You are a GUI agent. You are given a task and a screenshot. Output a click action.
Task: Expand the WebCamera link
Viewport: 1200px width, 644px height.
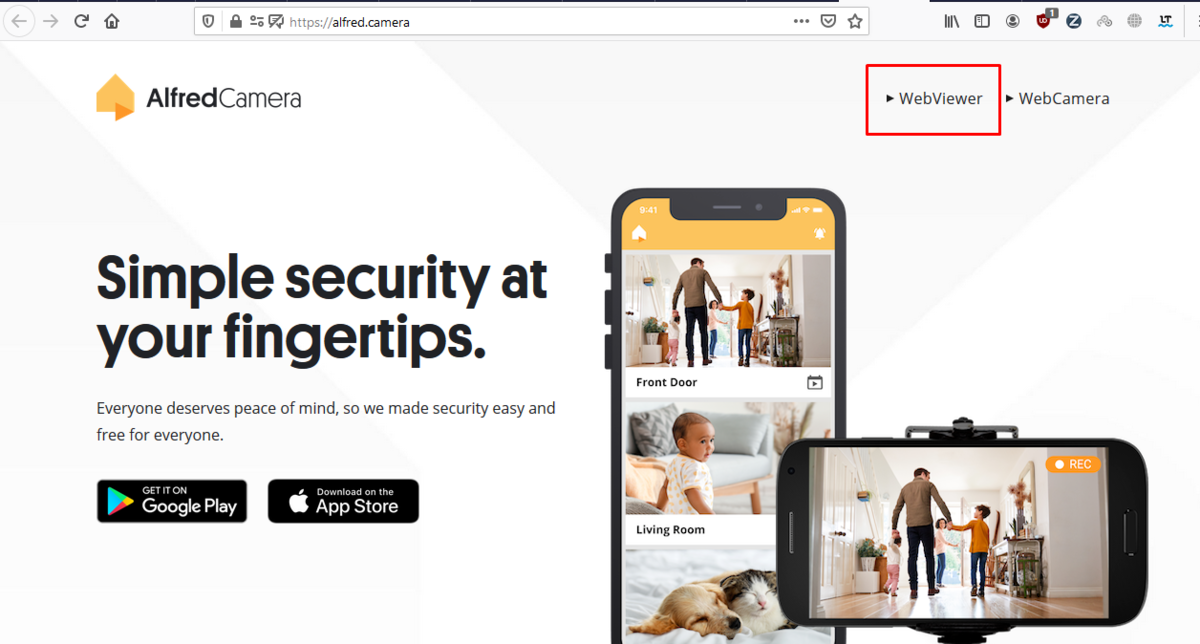pos(1058,98)
